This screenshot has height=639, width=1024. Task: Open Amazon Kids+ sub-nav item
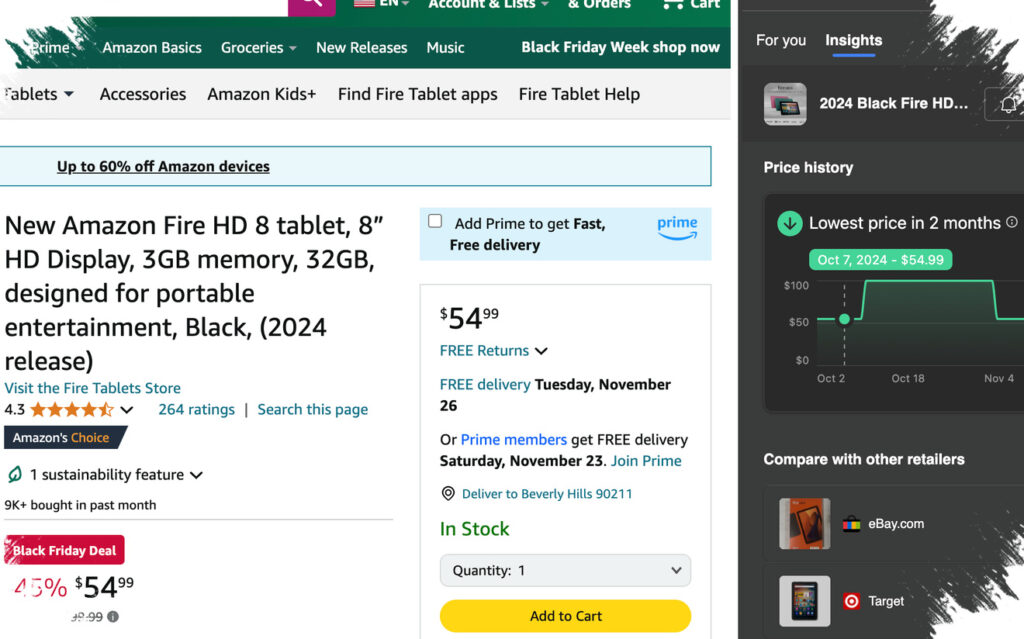pos(262,94)
